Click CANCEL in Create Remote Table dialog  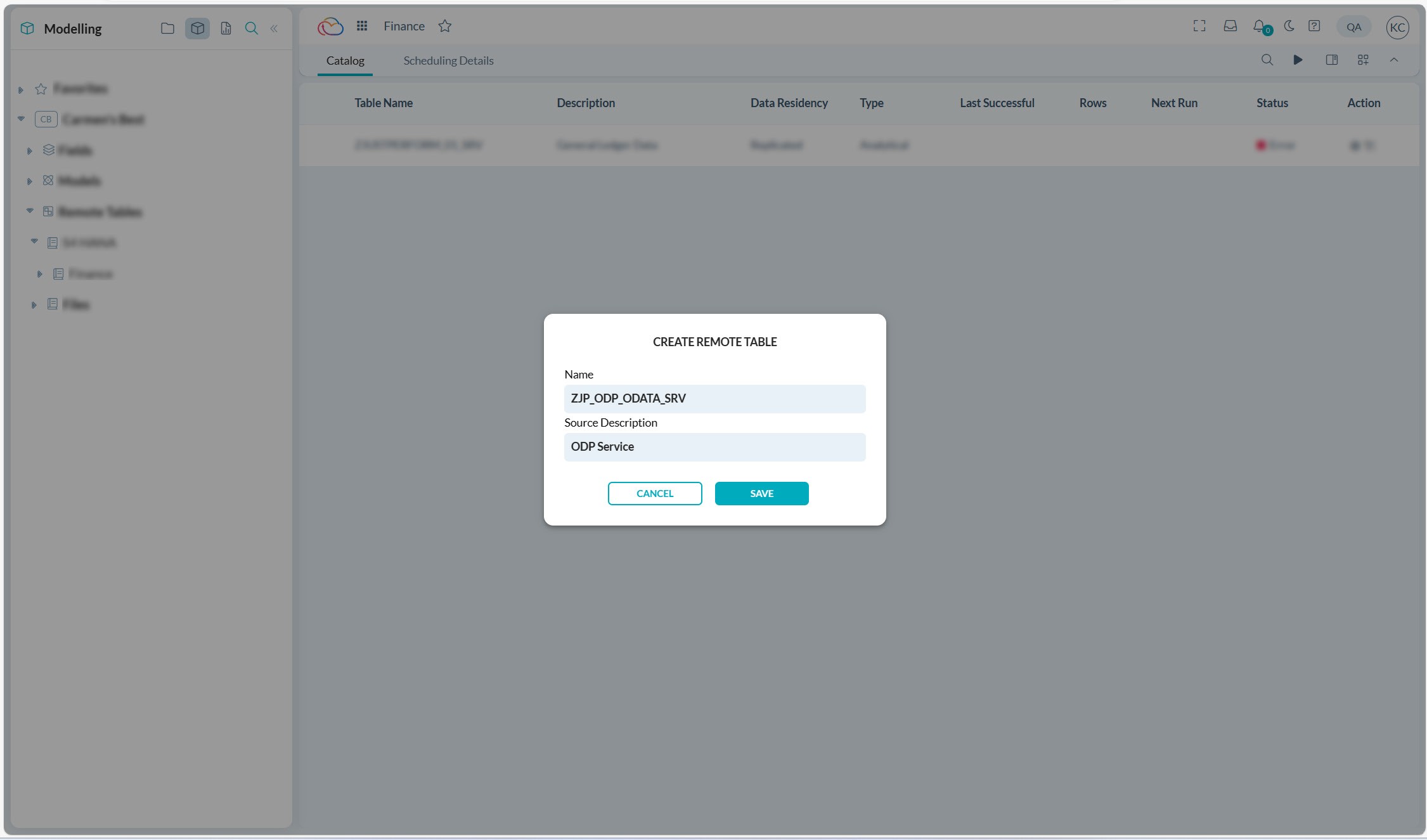(655, 493)
